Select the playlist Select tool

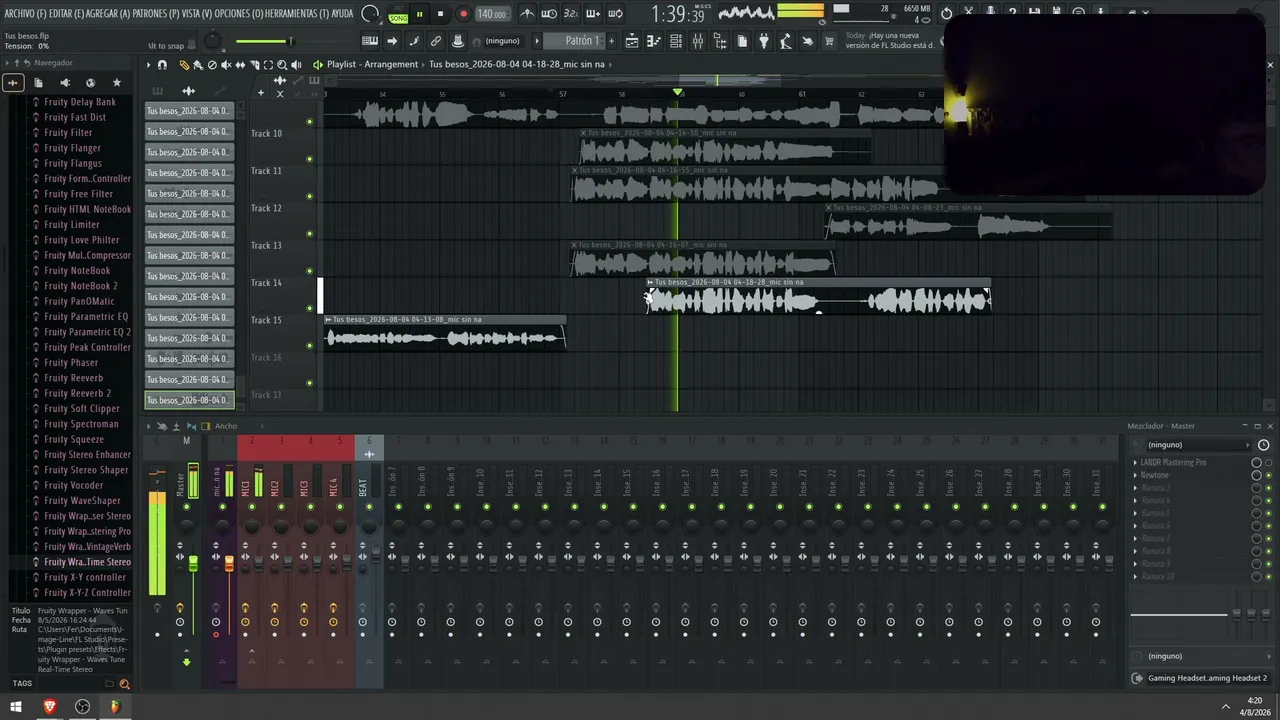[268, 65]
